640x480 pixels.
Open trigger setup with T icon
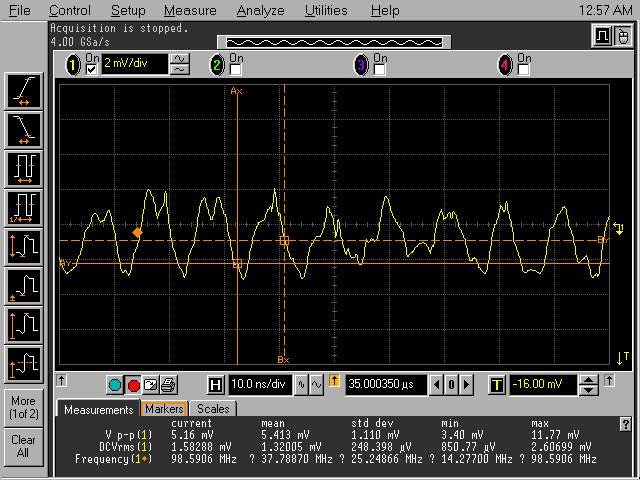[497, 385]
